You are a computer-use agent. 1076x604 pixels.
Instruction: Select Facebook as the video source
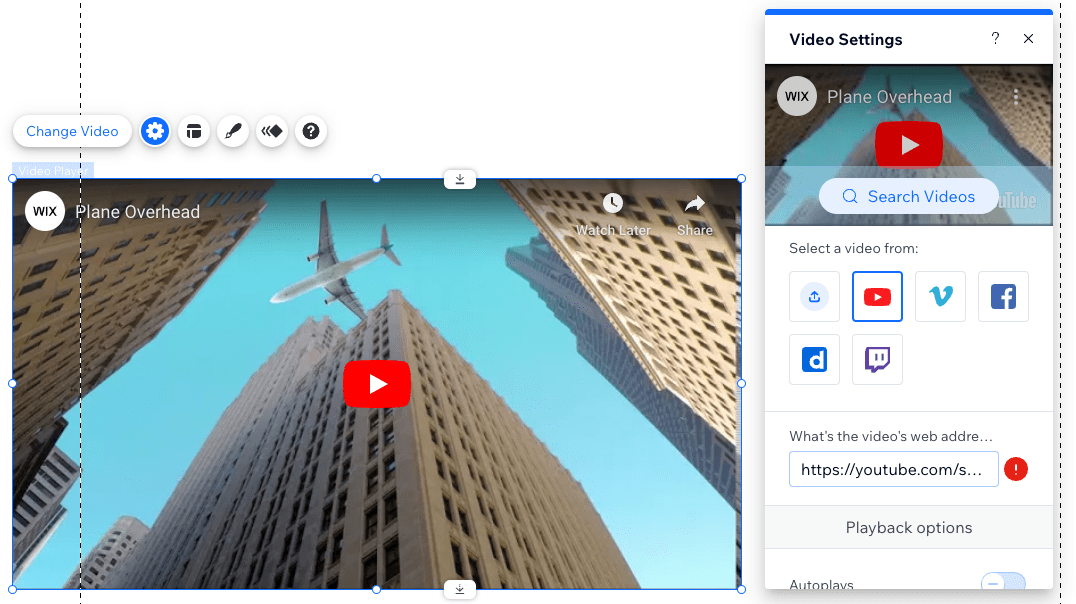click(1003, 297)
